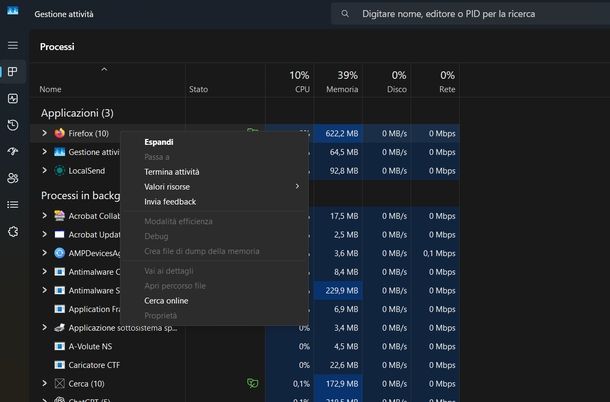Expand the Acrobat Collab process group
Screen dimensions: 610x402
(x=44, y=216)
